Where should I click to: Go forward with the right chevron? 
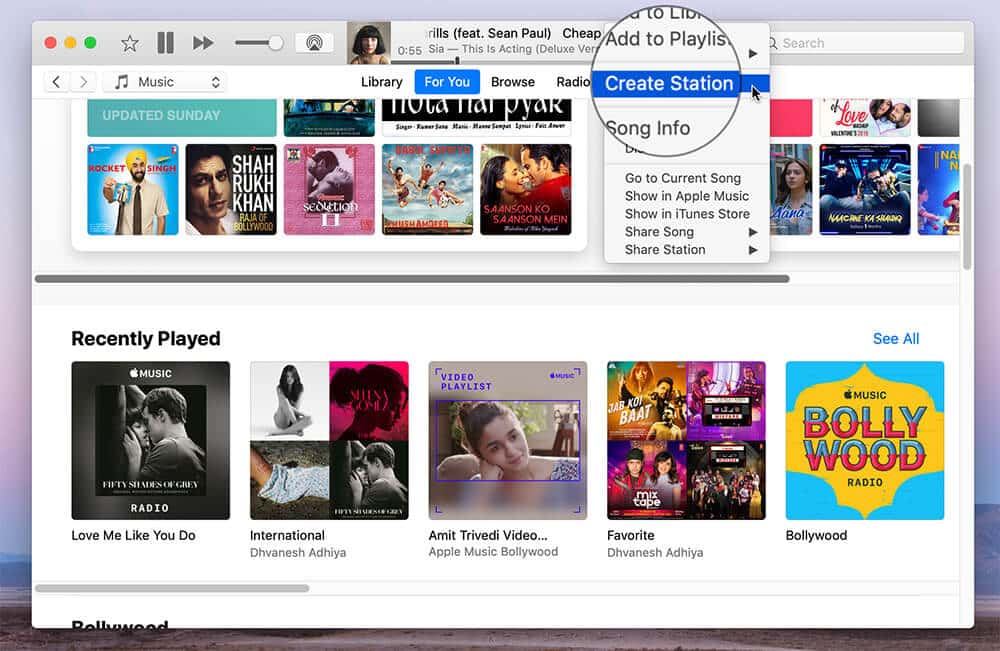(x=83, y=82)
